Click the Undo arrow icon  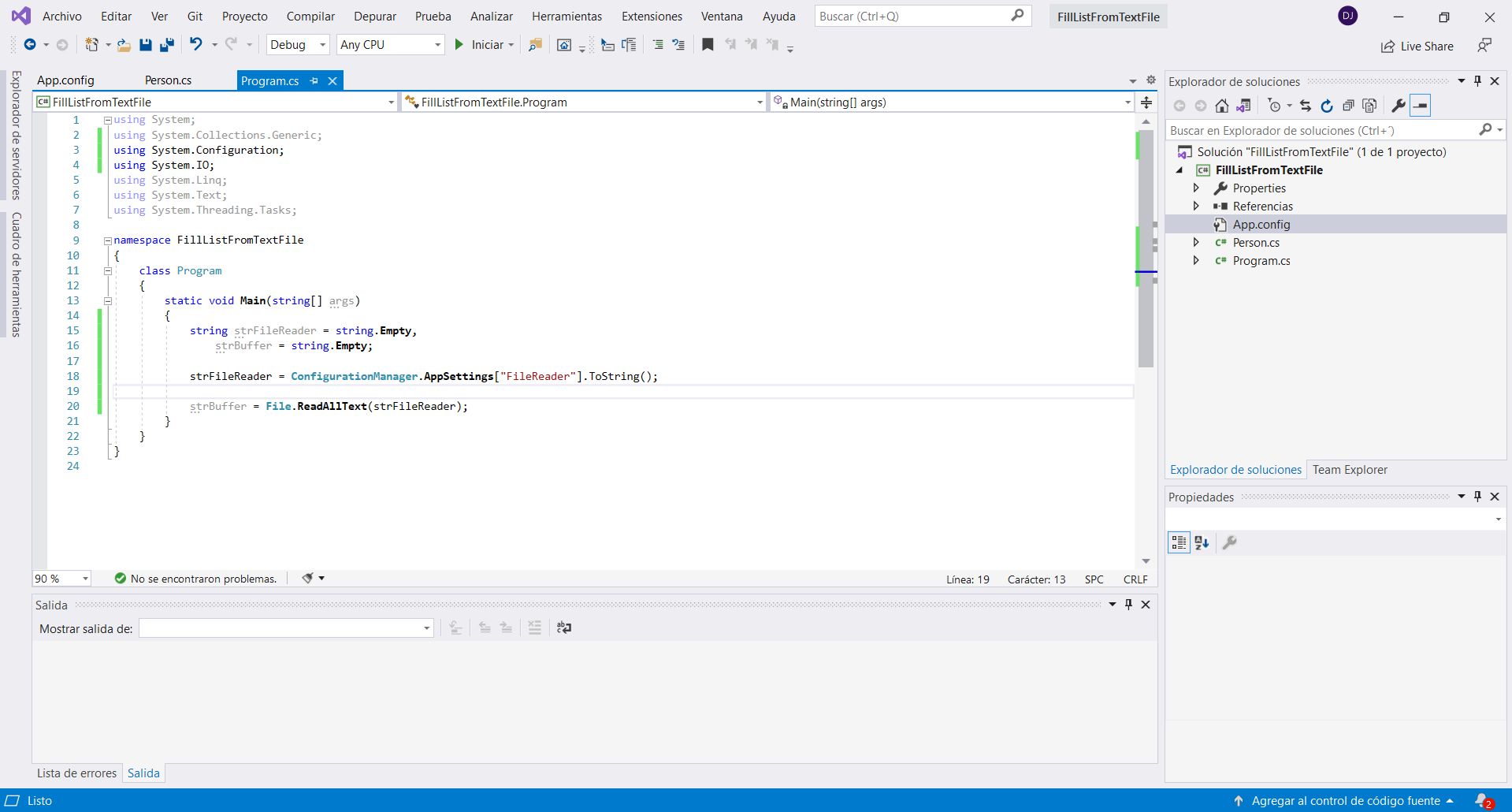coord(196,45)
